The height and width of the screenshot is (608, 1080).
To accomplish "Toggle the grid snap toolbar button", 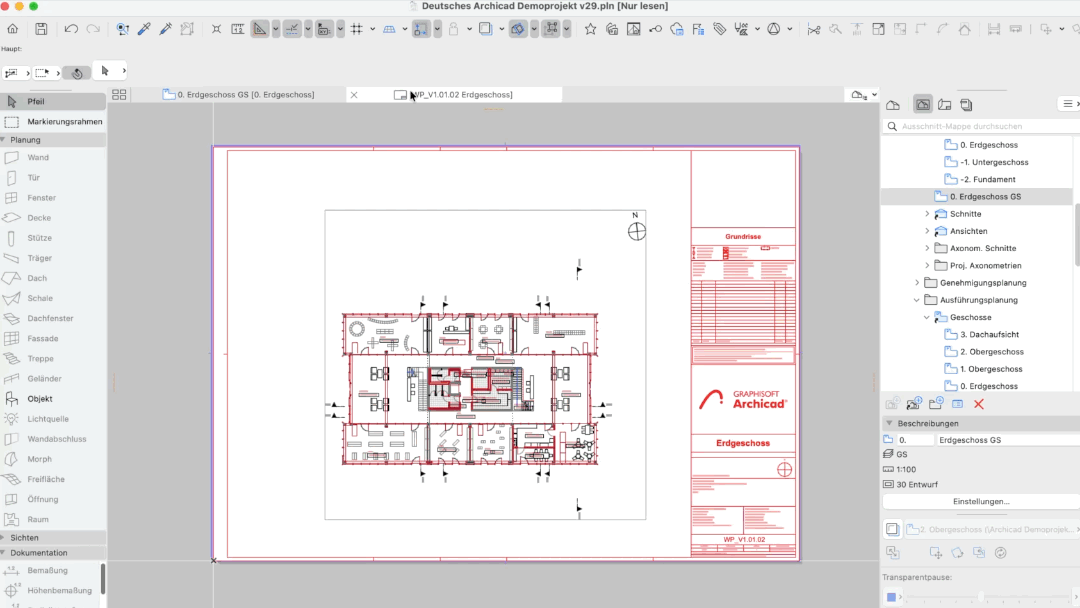I will point(357,29).
